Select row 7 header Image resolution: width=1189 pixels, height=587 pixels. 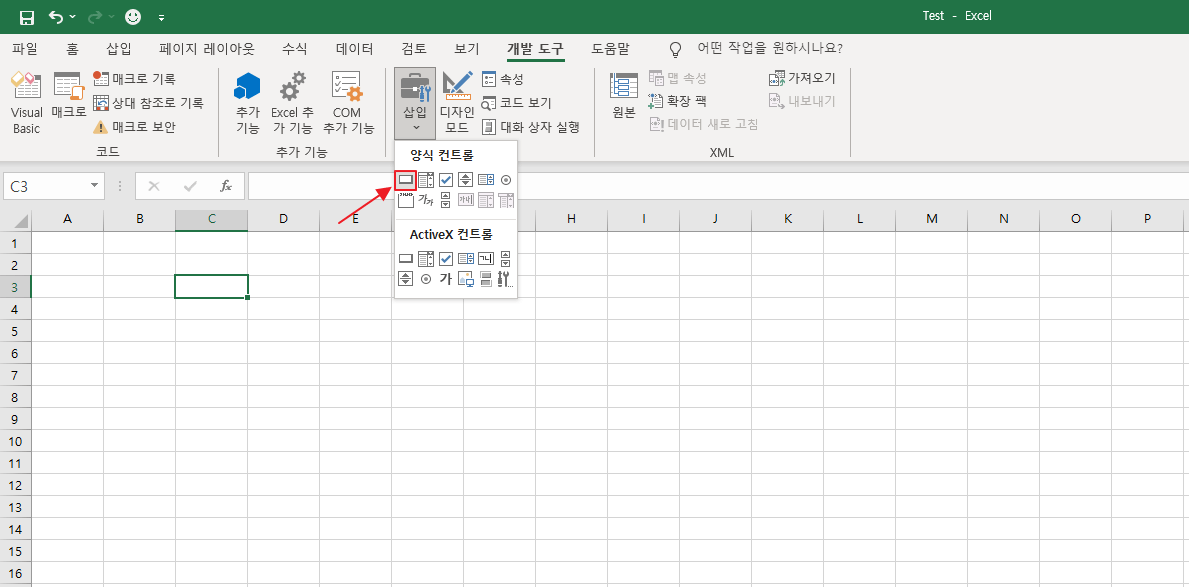tap(15, 375)
